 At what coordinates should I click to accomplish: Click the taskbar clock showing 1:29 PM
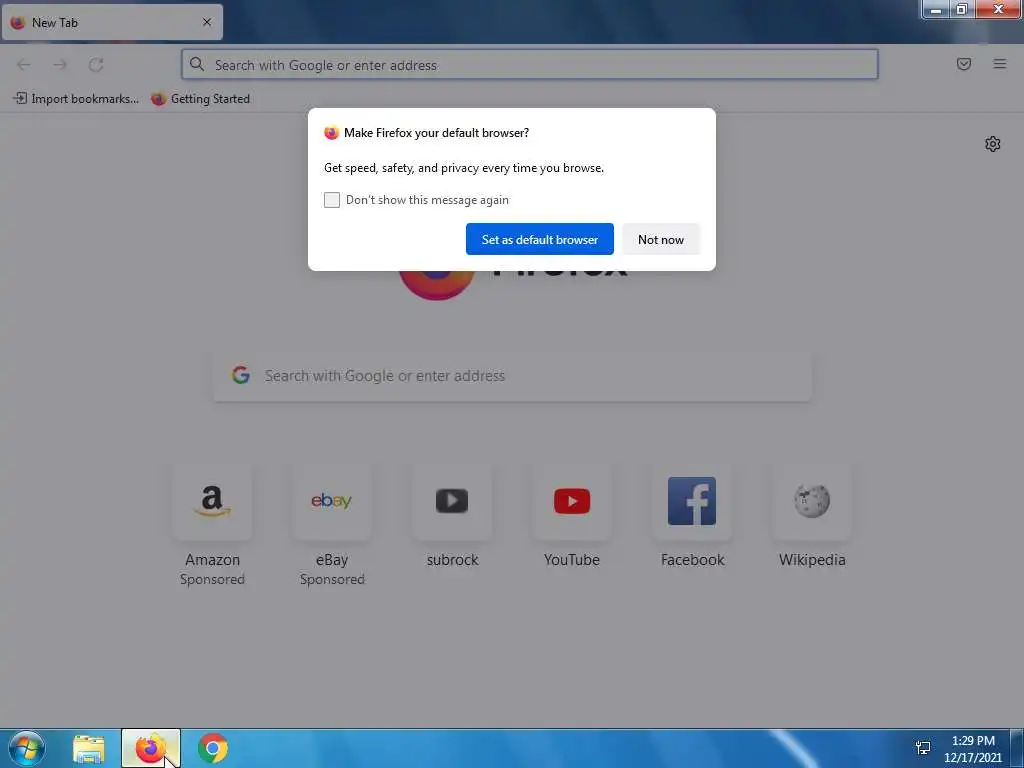[972, 748]
